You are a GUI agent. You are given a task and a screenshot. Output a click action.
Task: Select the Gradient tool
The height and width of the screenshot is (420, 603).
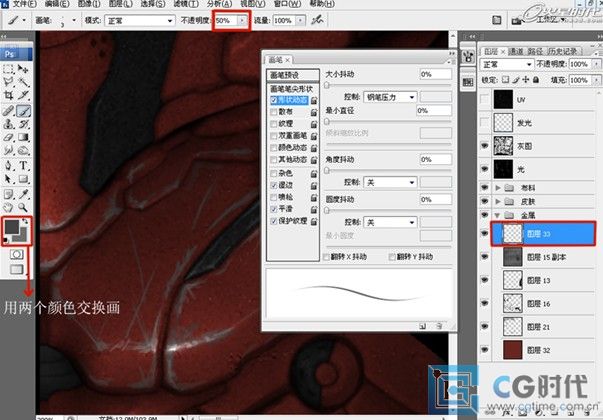(23, 137)
